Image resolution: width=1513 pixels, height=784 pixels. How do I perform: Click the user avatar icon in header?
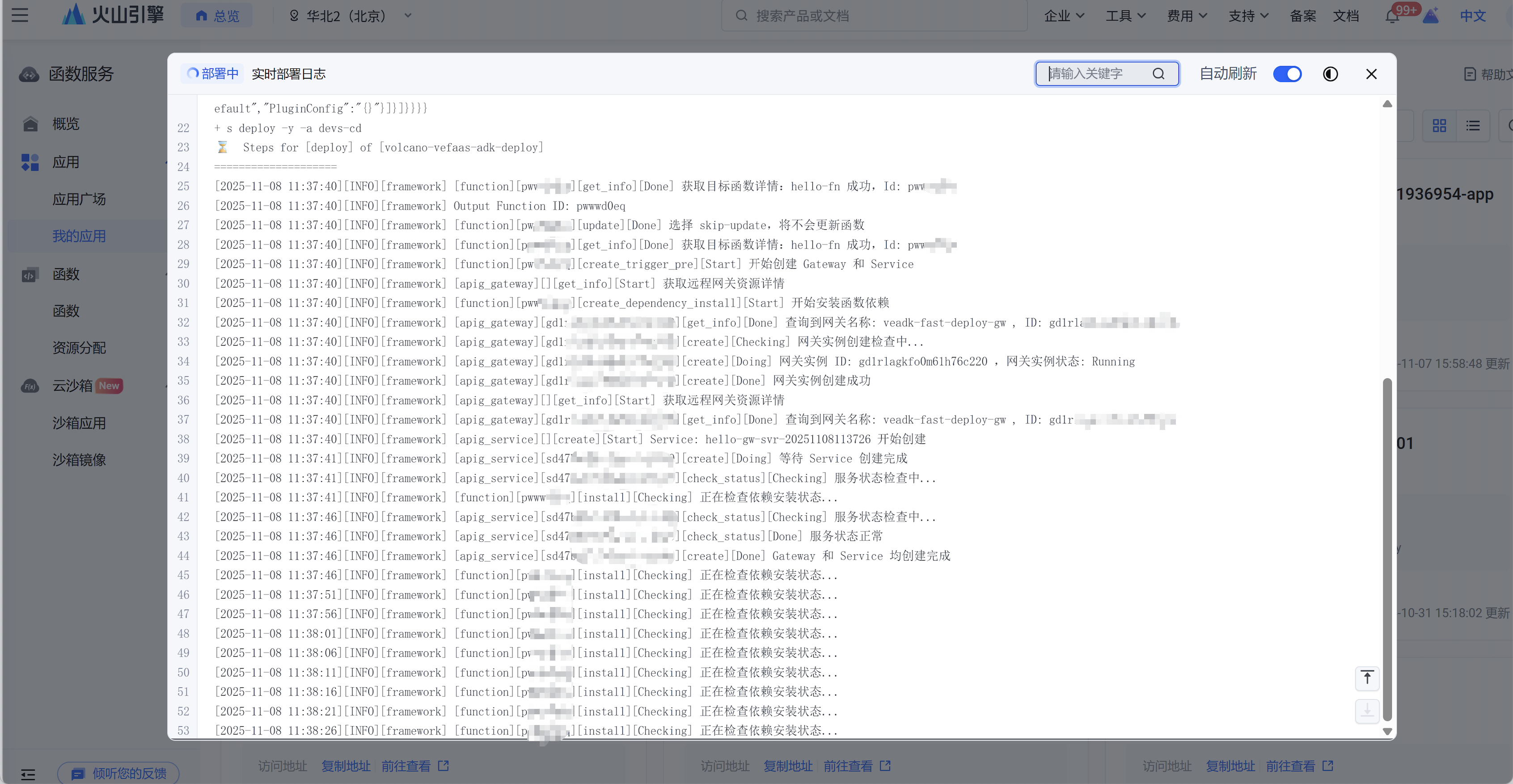[x=1431, y=16]
